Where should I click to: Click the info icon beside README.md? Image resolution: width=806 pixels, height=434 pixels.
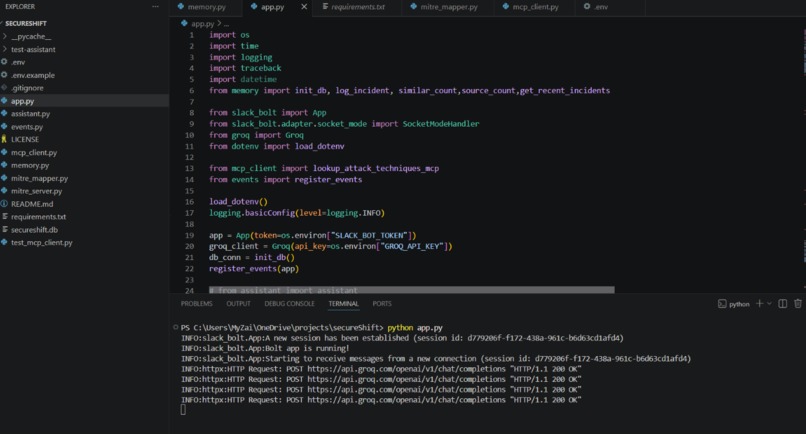[4, 204]
